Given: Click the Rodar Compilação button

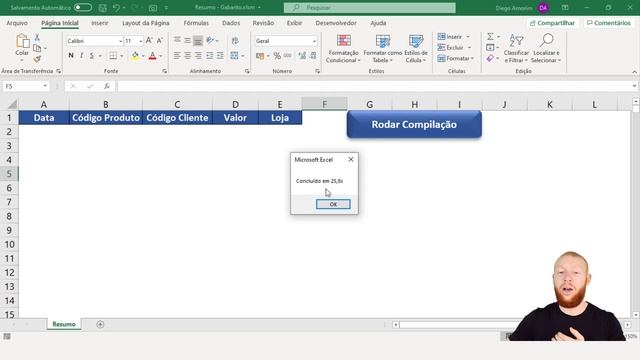Looking at the screenshot, I should click(x=414, y=124).
